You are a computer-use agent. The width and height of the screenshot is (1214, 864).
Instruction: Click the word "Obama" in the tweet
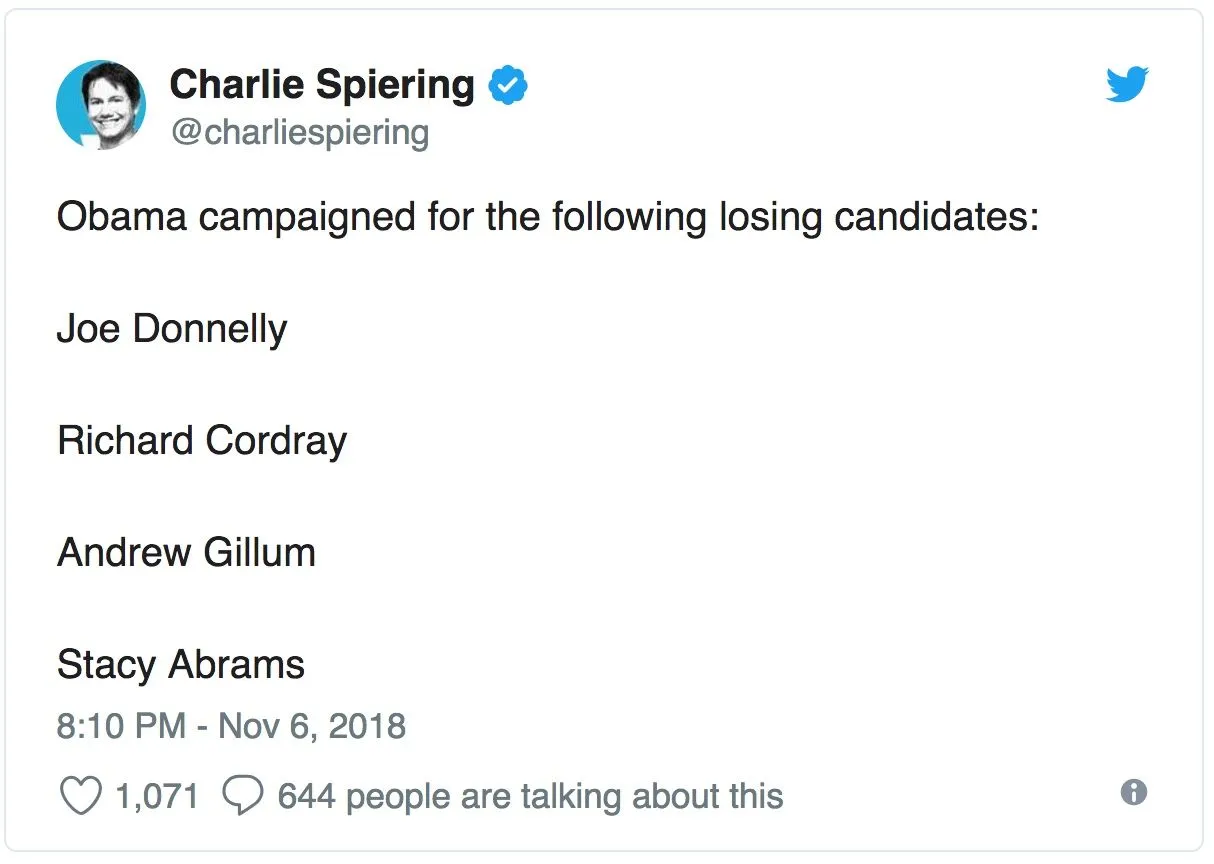(x=122, y=216)
